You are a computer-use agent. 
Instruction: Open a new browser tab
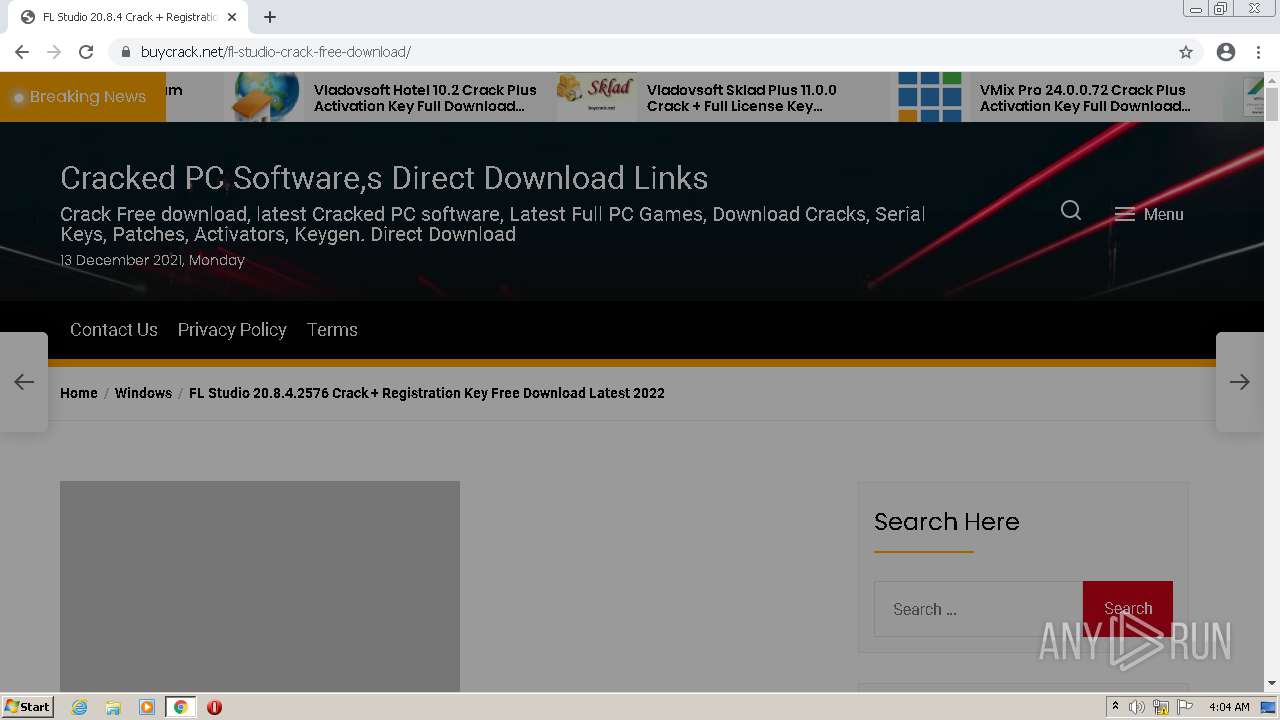(270, 17)
